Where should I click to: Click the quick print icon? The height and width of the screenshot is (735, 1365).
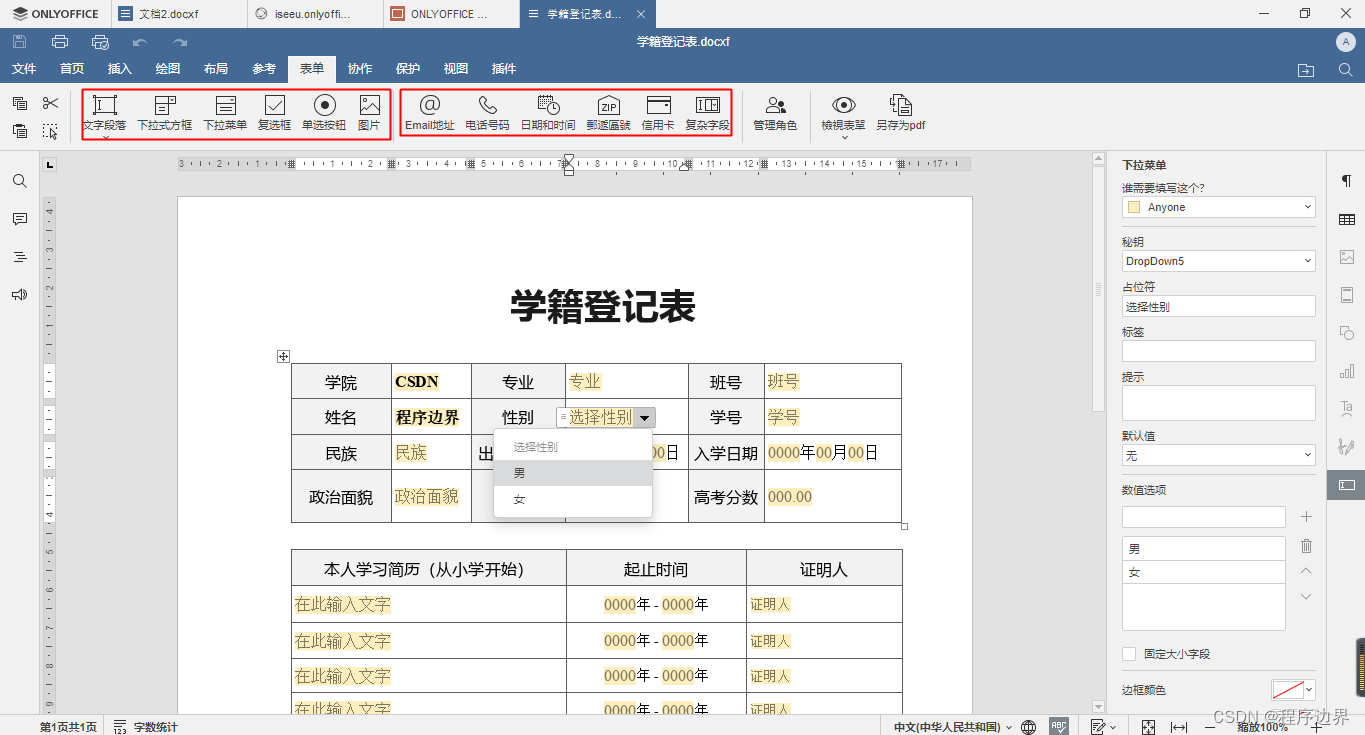(x=100, y=42)
